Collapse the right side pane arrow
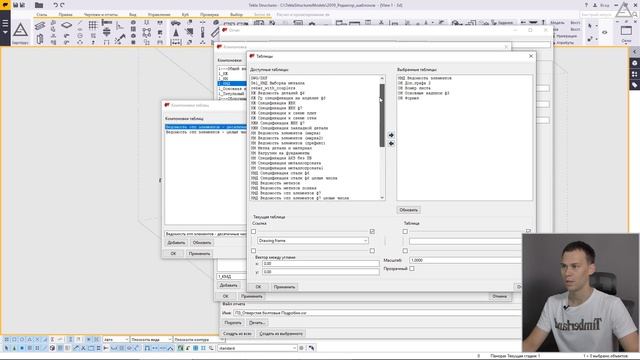Viewport: 640px width, 360px height. (x=635, y=52)
